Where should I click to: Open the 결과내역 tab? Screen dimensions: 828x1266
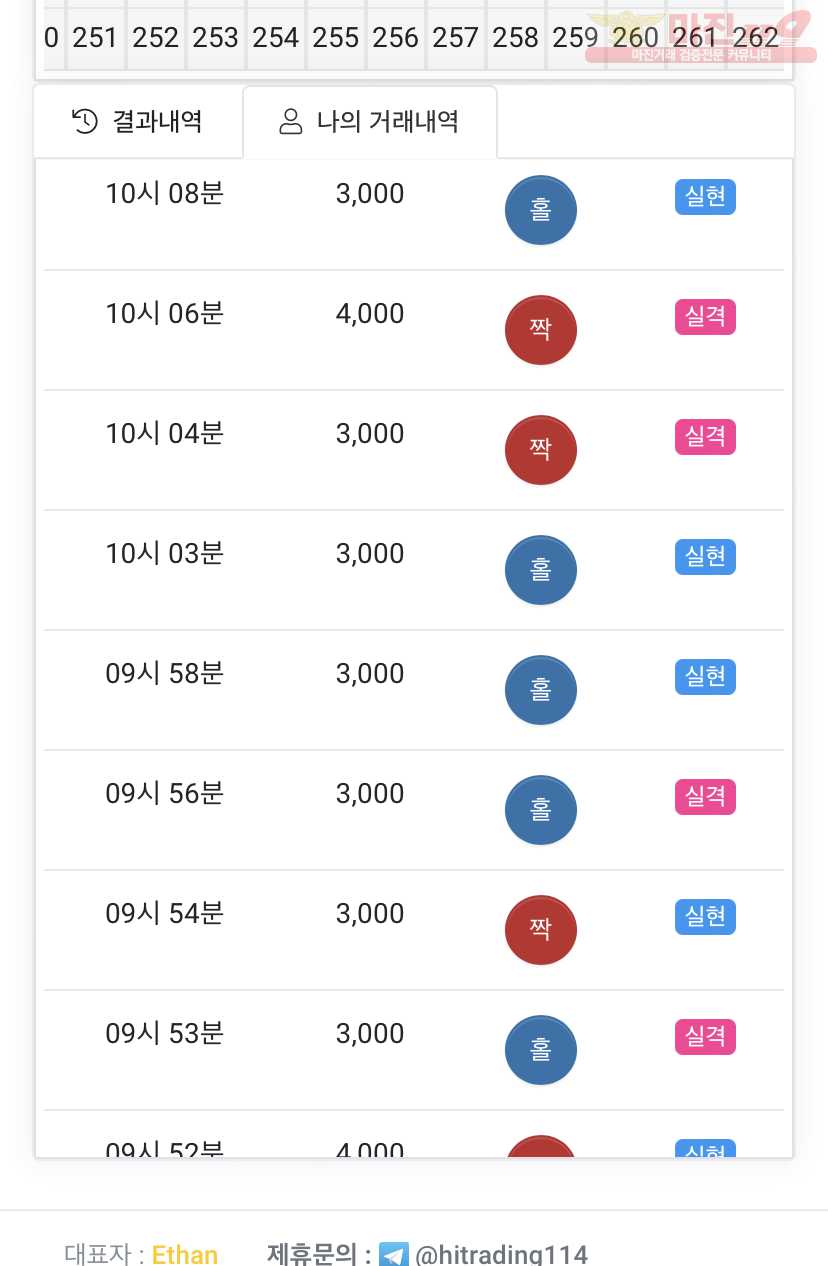pos(138,122)
